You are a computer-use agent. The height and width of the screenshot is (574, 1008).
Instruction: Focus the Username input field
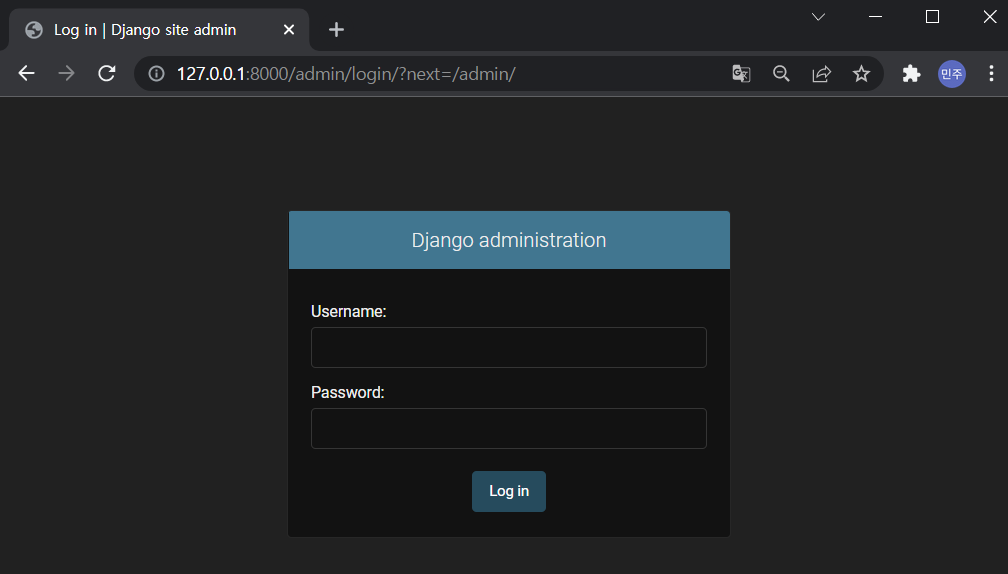pyautogui.click(x=508, y=348)
